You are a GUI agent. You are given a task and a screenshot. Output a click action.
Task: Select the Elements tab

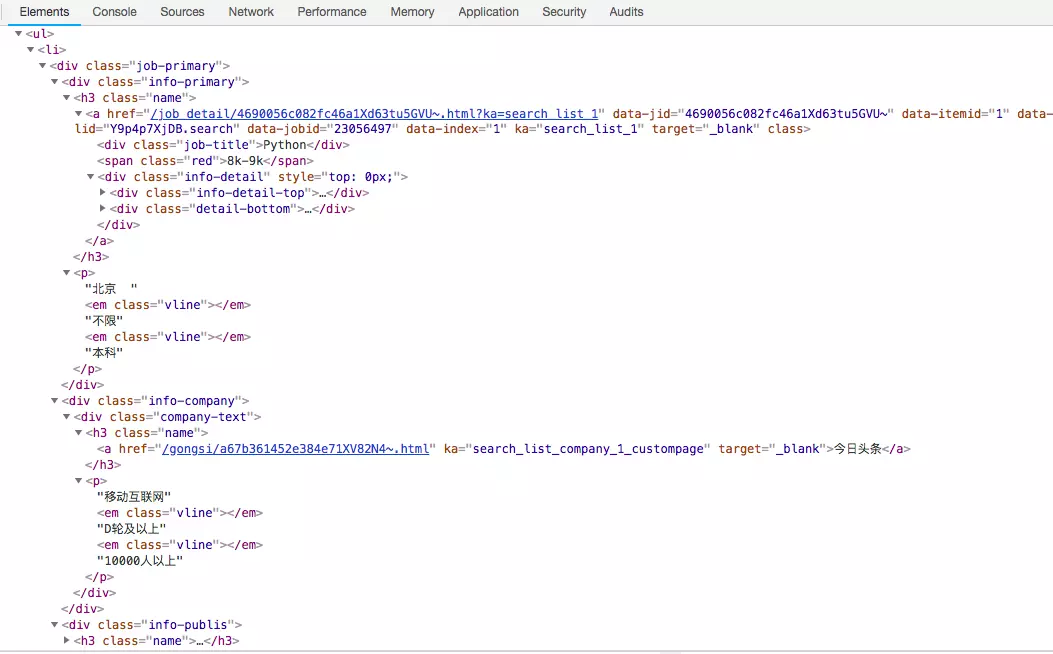click(x=44, y=11)
